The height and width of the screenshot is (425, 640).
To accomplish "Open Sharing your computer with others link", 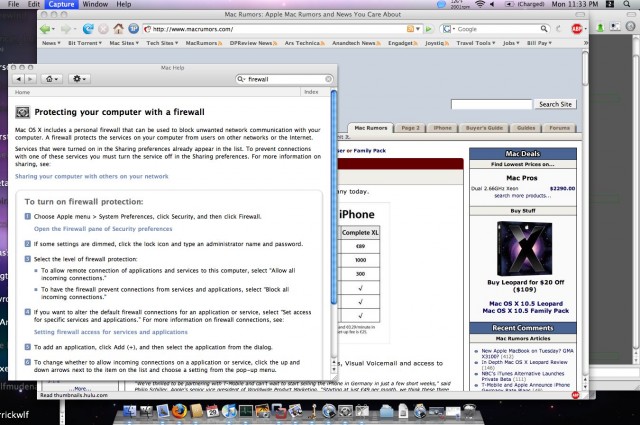I will pyautogui.click(x=91, y=176).
